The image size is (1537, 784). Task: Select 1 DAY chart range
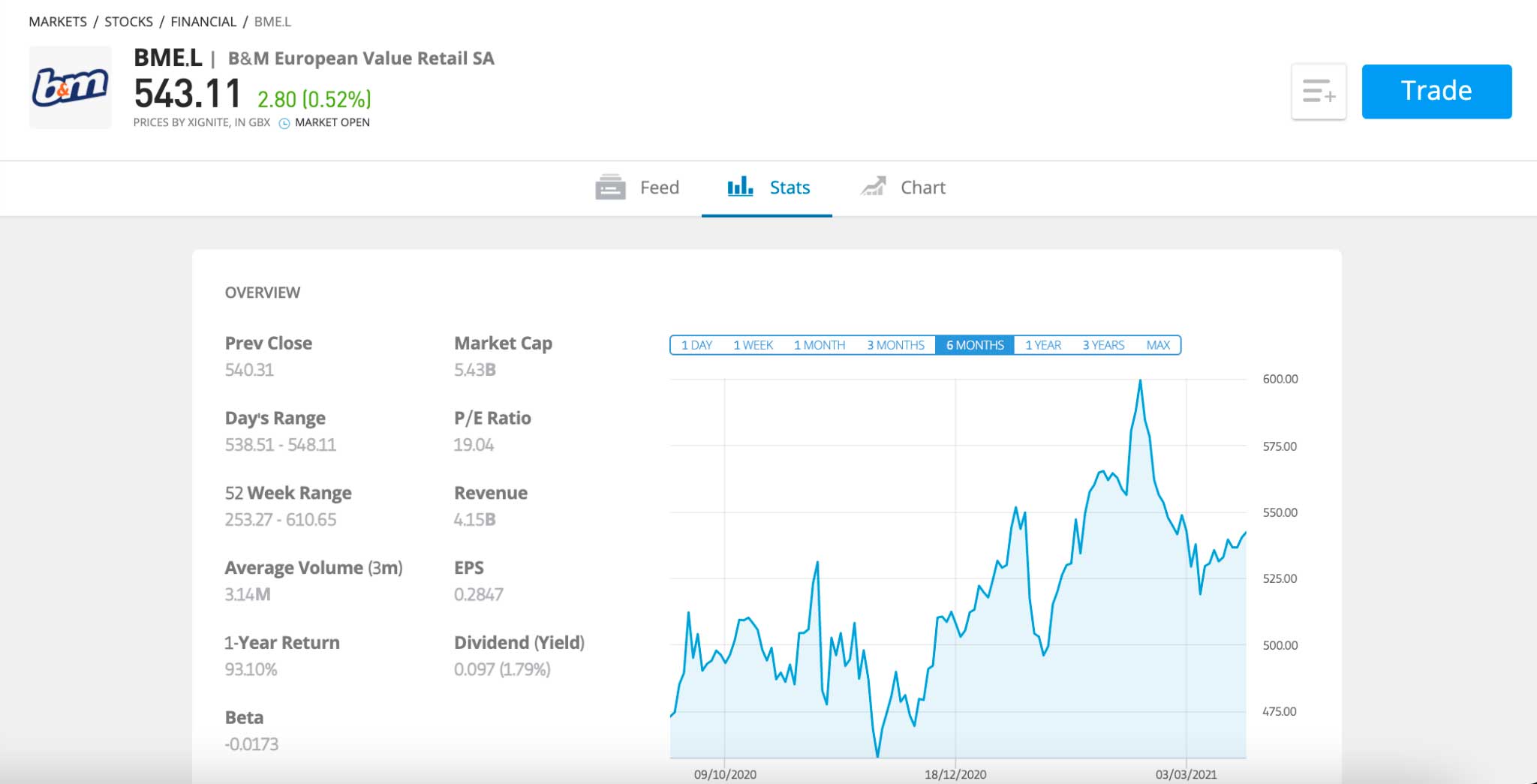pyautogui.click(x=696, y=345)
